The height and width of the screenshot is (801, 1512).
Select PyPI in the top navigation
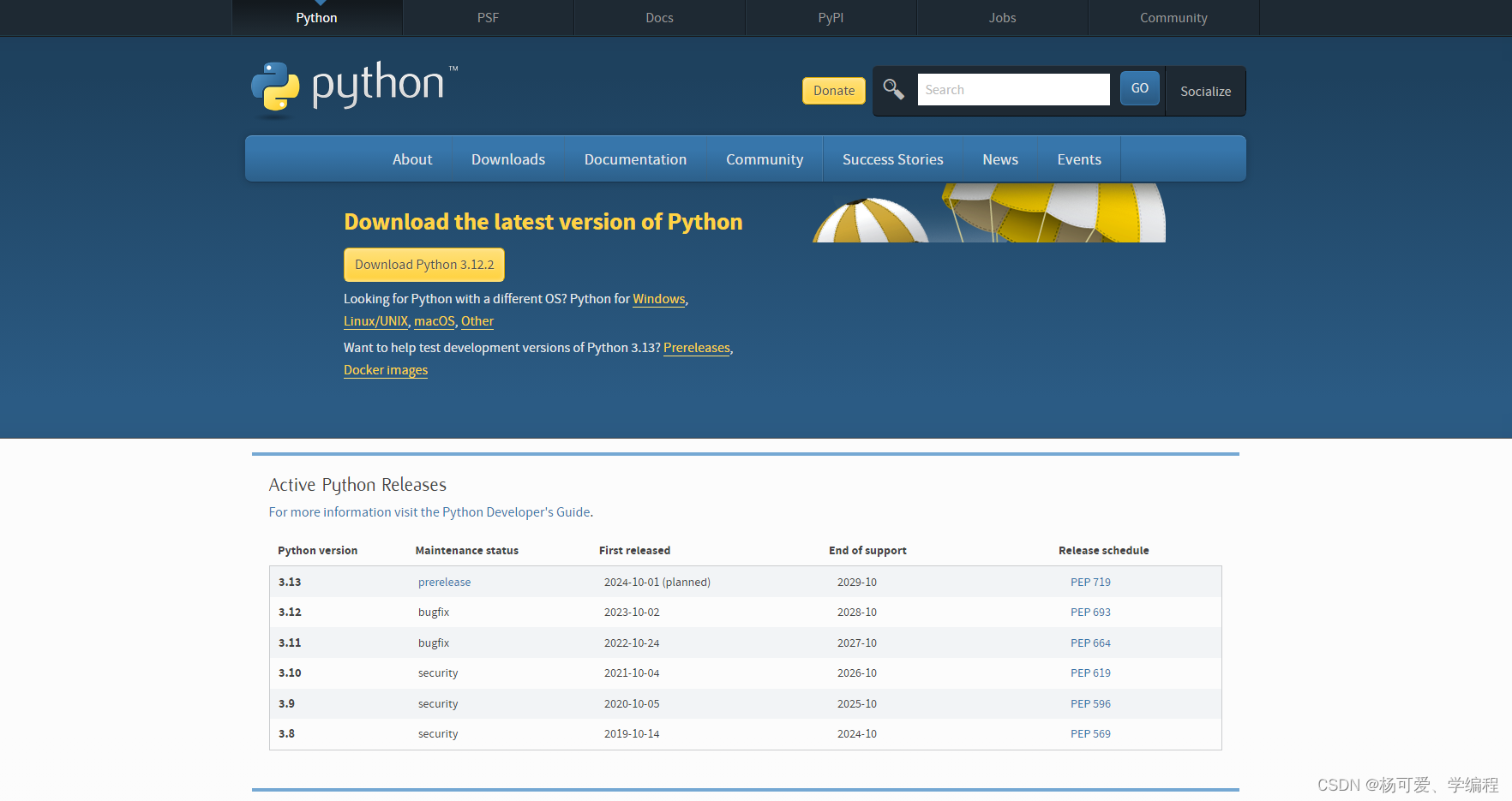coord(830,17)
